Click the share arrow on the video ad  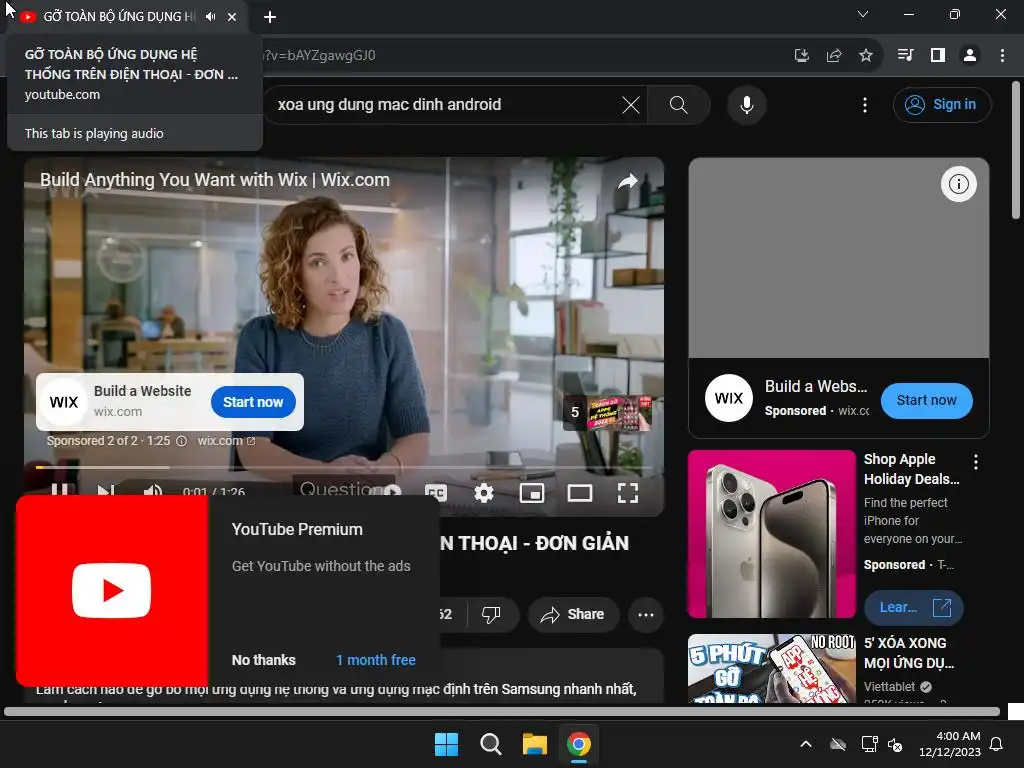click(x=628, y=182)
